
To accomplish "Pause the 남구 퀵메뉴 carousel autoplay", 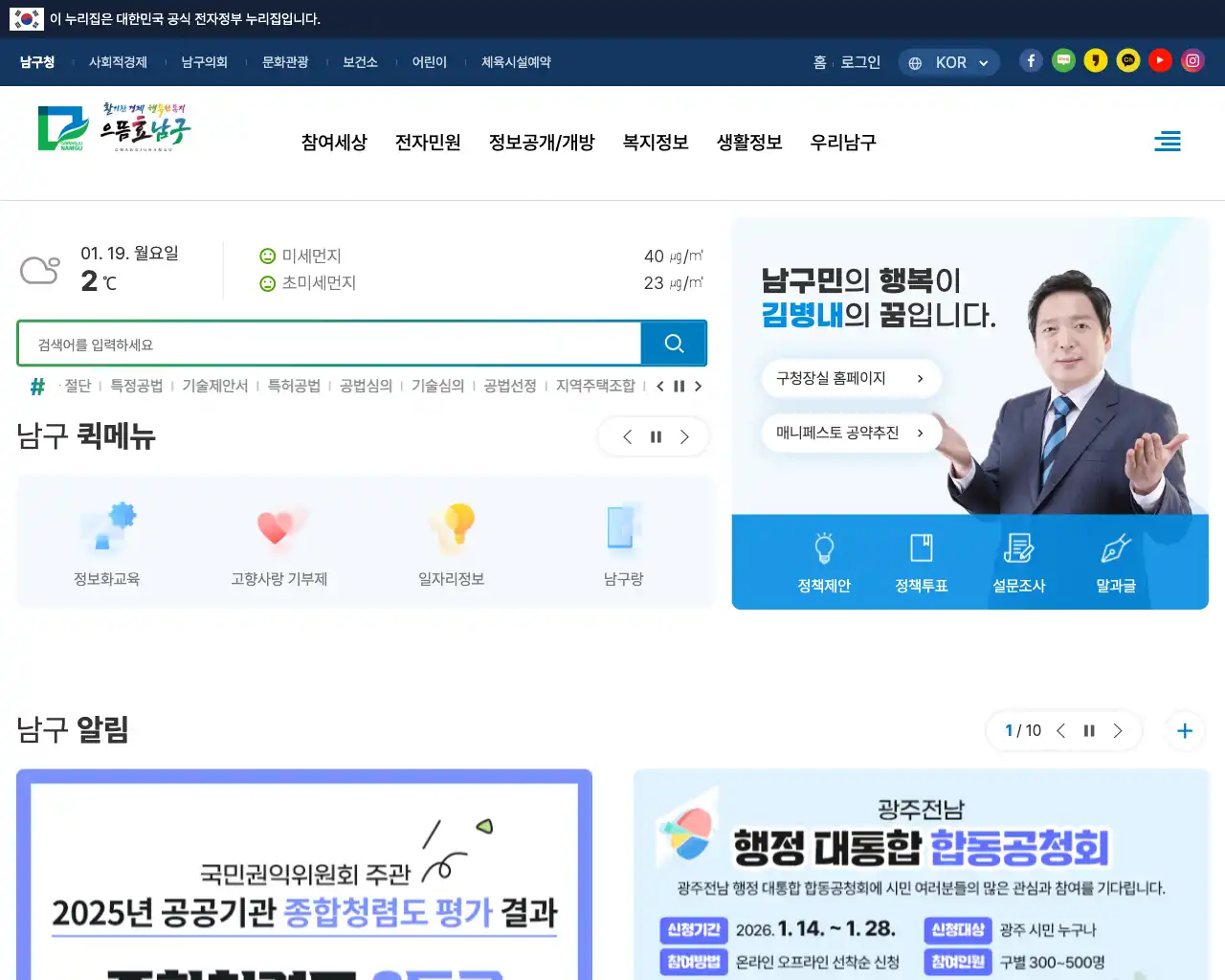I will pyautogui.click(x=655, y=436).
